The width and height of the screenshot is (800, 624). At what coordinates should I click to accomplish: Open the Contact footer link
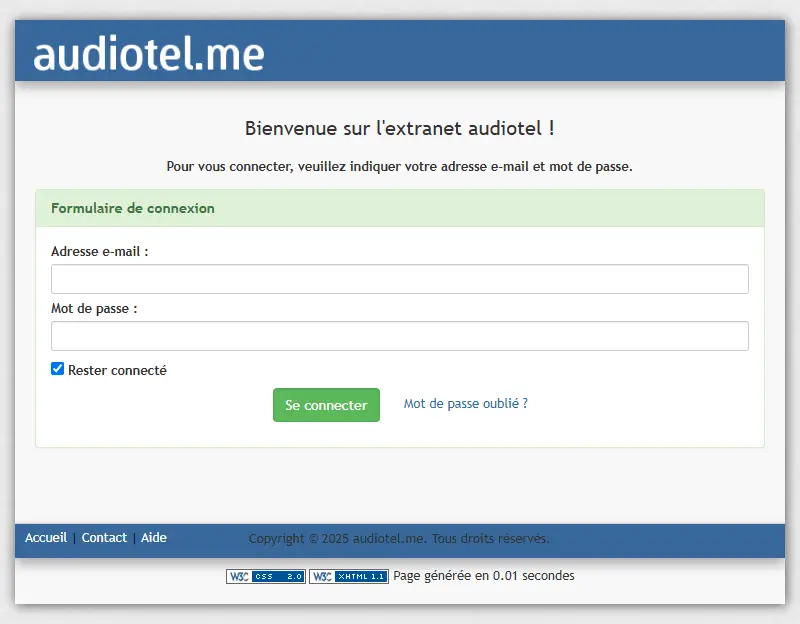(x=104, y=538)
